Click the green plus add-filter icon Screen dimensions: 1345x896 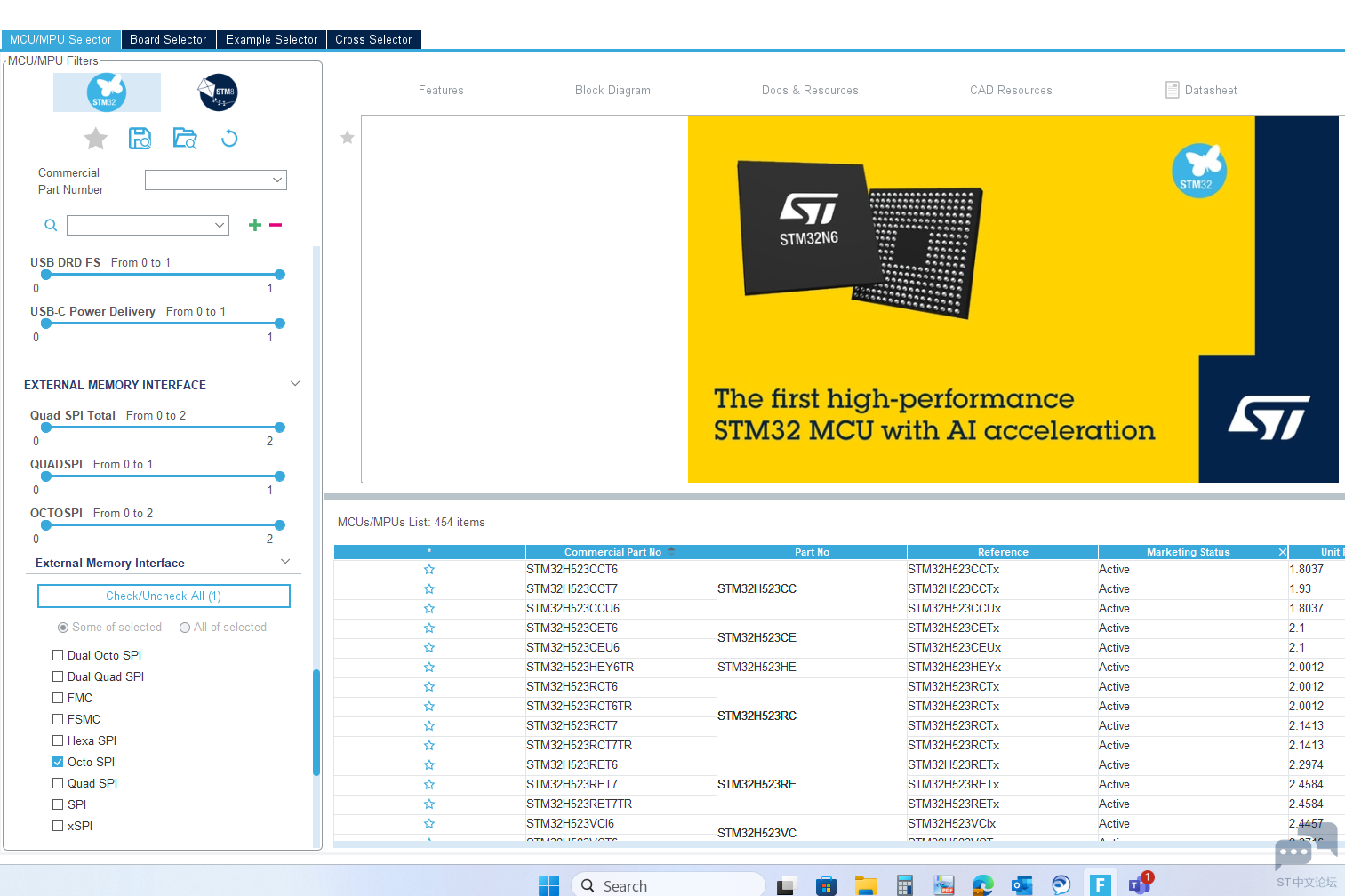click(x=255, y=225)
